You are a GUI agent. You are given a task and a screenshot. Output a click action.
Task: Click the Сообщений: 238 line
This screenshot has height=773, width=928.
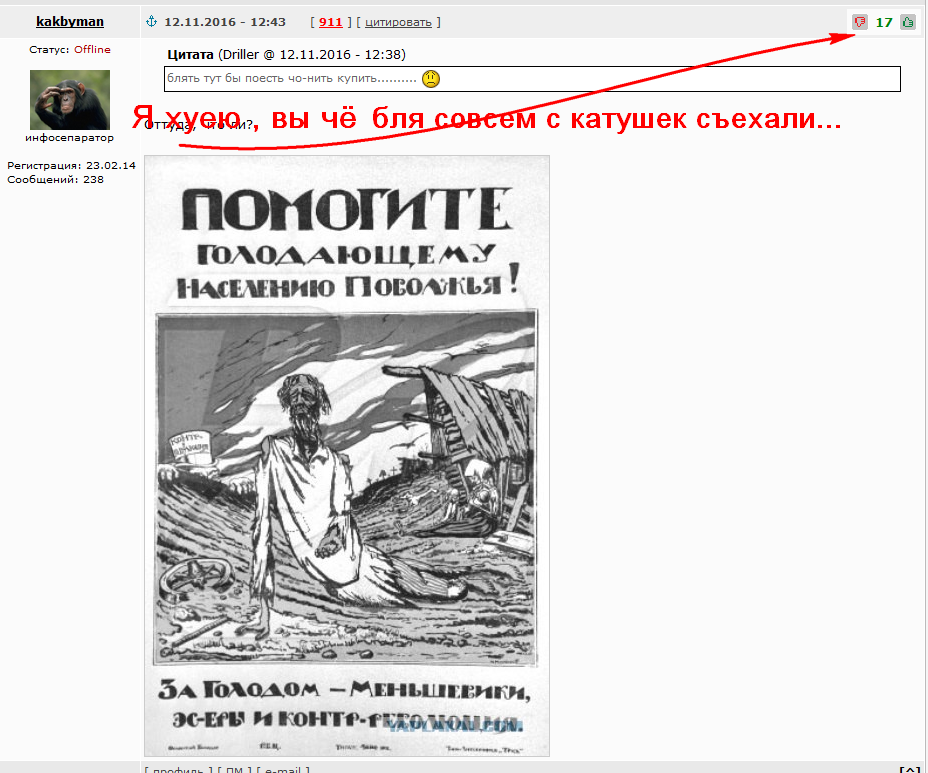point(55,180)
